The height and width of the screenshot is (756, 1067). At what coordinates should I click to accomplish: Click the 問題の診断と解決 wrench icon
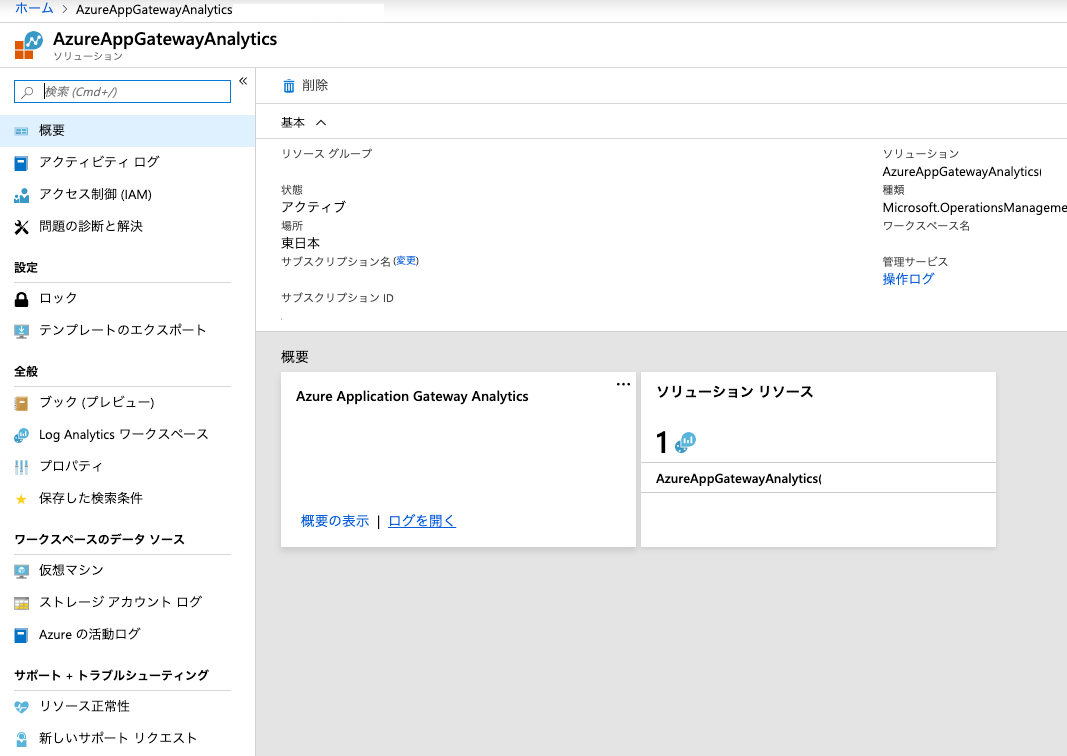tap(22, 227)
